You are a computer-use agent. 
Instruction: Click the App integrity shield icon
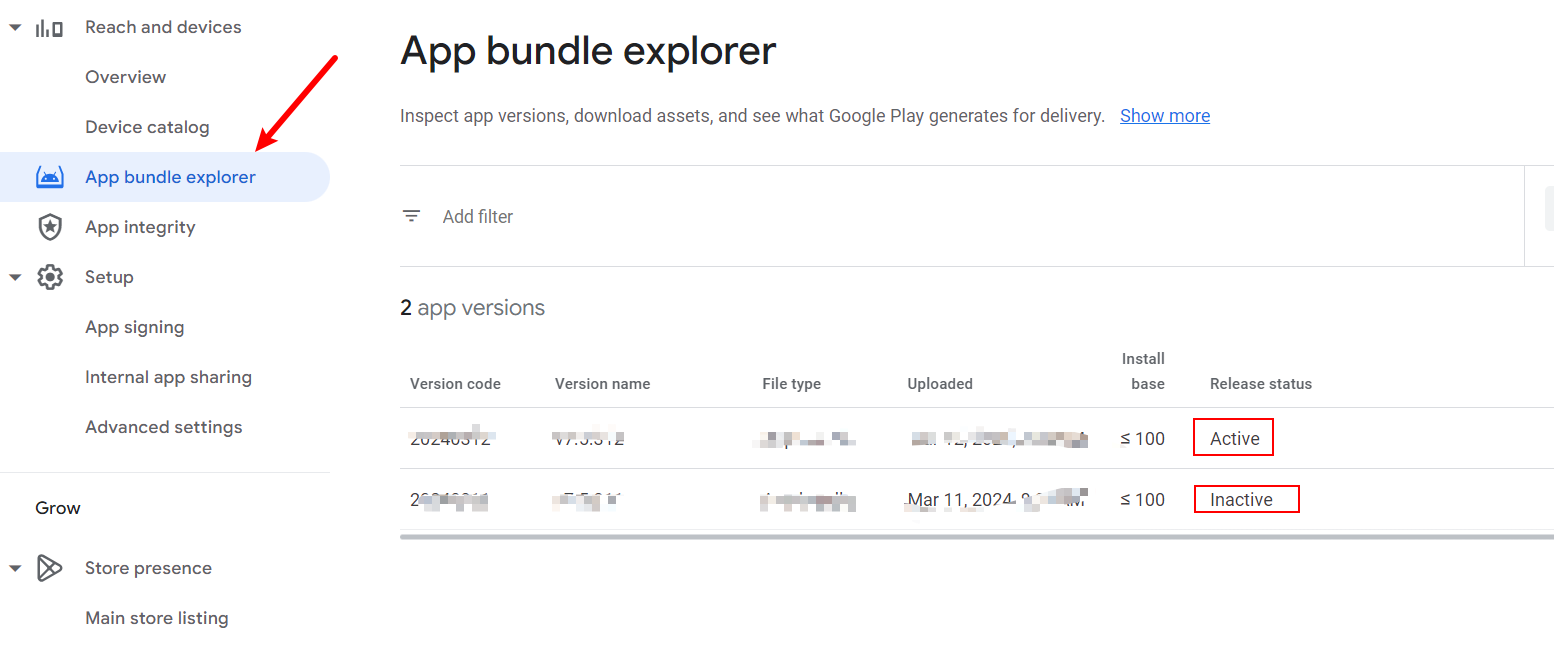pyautogui.click(x=49, y=228)
